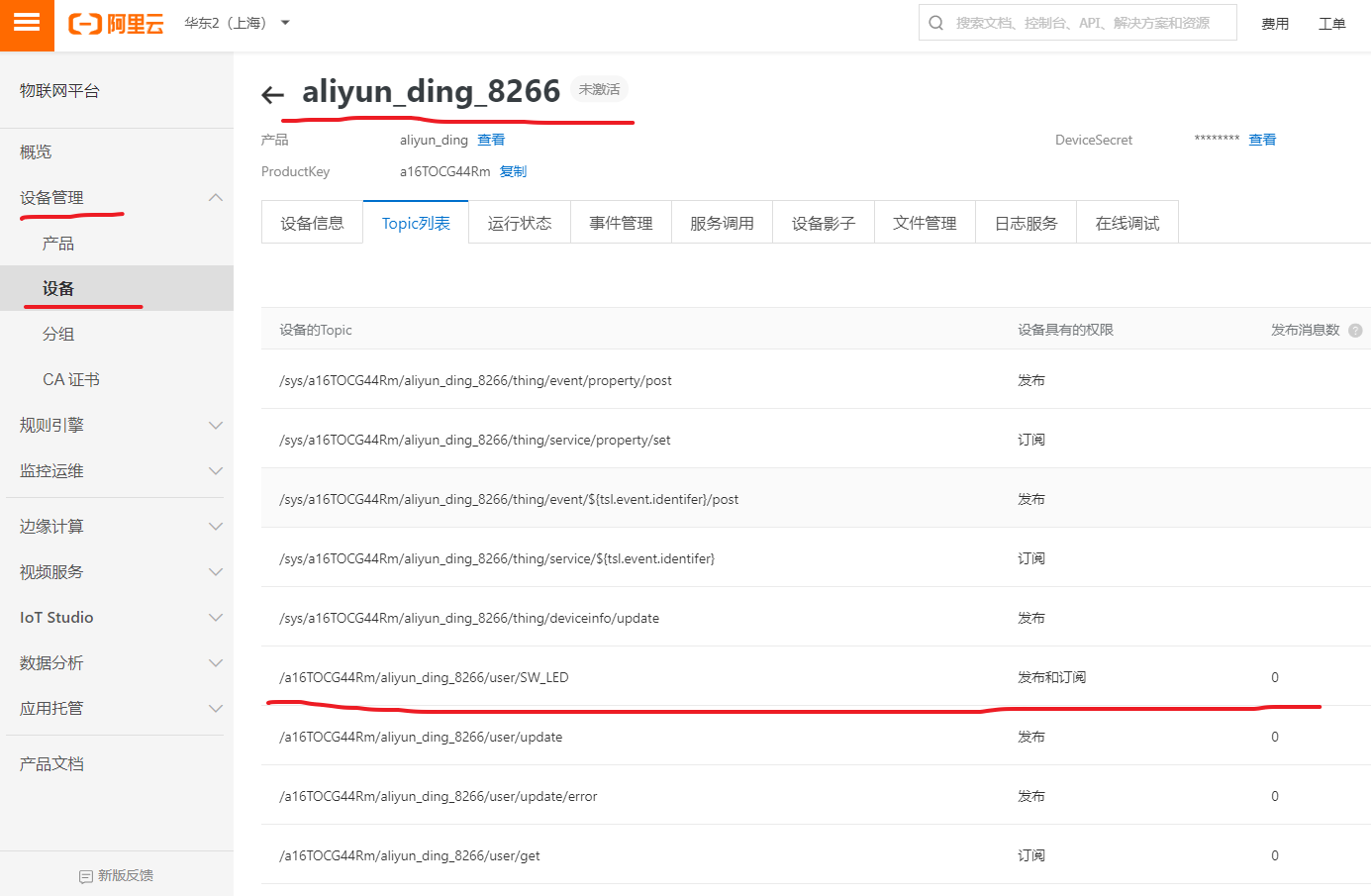Collapse the 设备管理 section
Screen dimensions: 1371x896
216,198
